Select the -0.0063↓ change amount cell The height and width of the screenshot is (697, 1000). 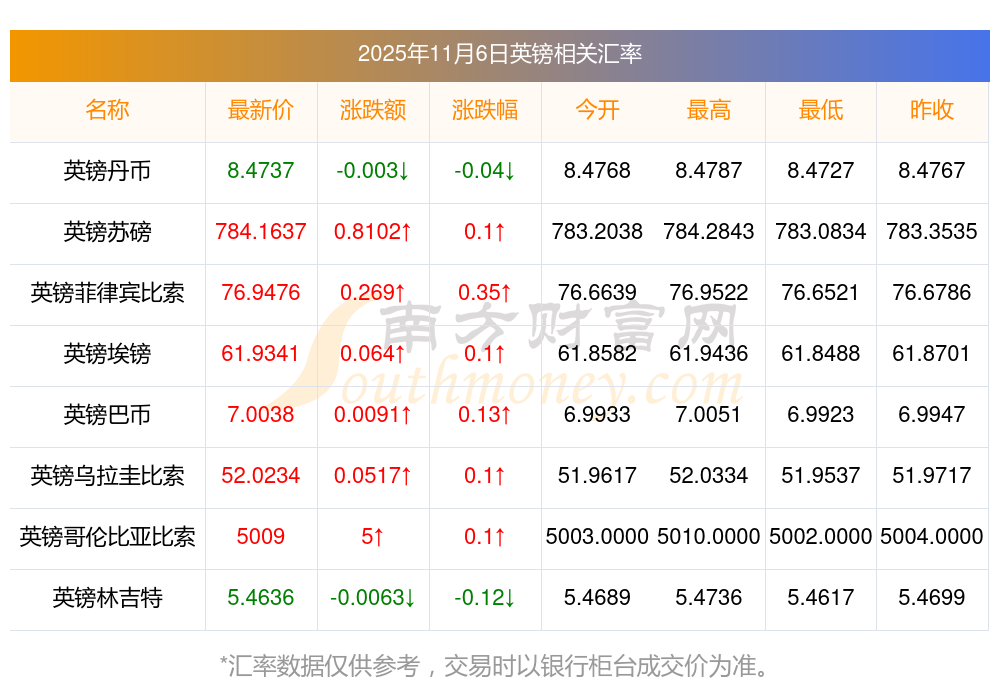pyautogui.click(x=372, y=598)
